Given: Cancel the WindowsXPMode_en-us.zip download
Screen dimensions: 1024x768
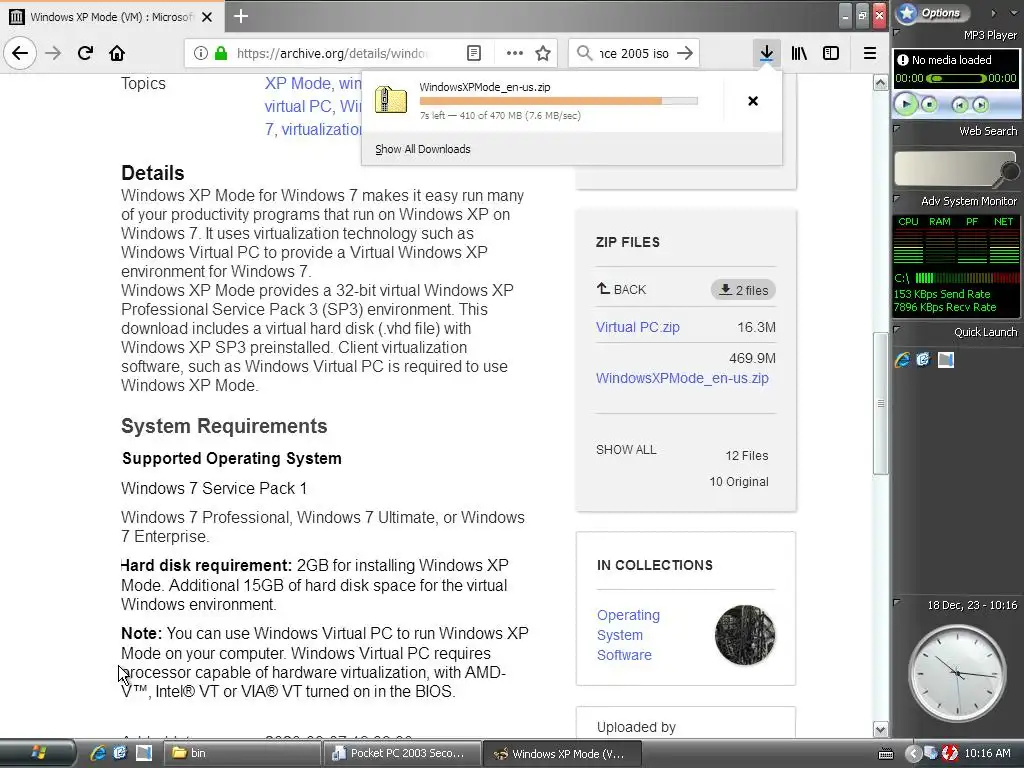Looking at the screenshot, I should [753, 101].
